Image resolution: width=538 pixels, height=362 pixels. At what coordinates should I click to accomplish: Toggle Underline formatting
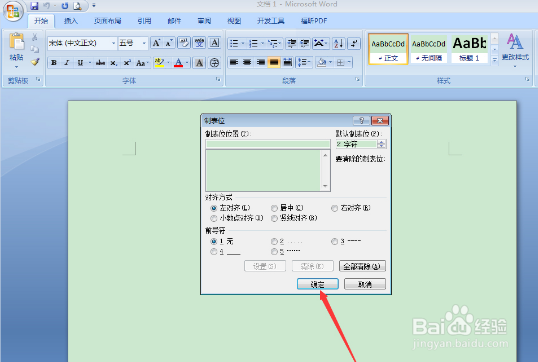click(x=80, y=63)
